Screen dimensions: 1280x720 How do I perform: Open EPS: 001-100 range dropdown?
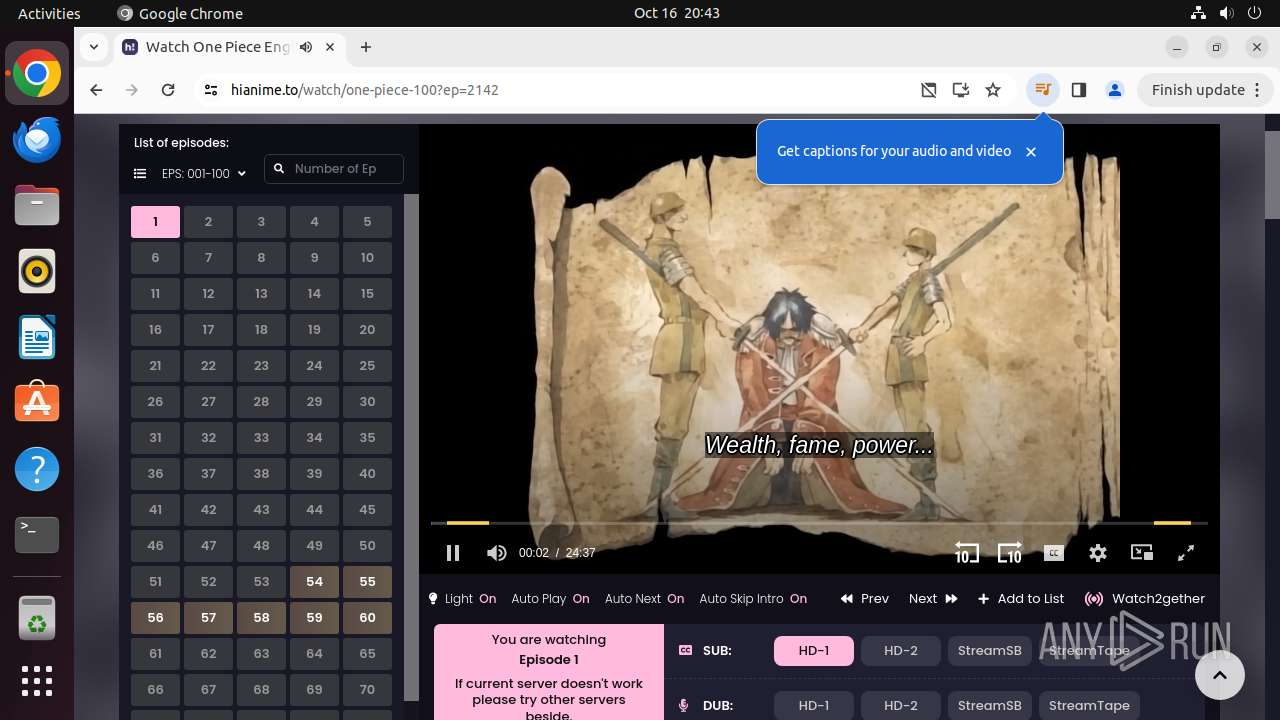click(x=203, y=174)
